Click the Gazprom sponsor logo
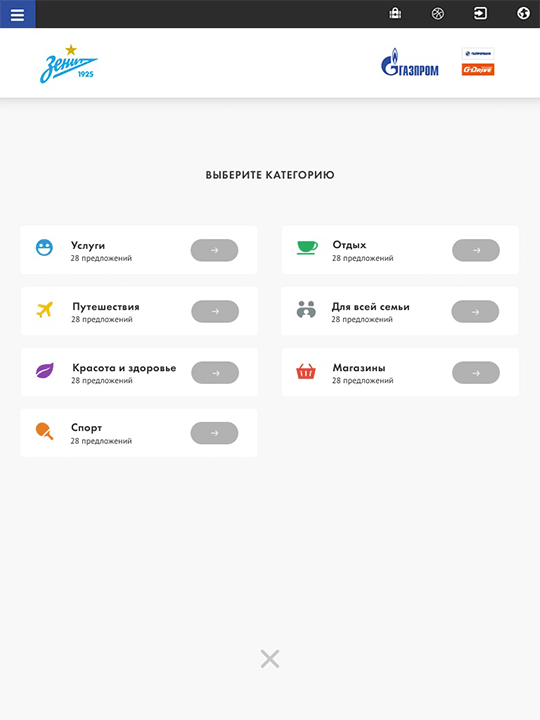The height and width of the screenshot is (720, 540). pos(410,62)
